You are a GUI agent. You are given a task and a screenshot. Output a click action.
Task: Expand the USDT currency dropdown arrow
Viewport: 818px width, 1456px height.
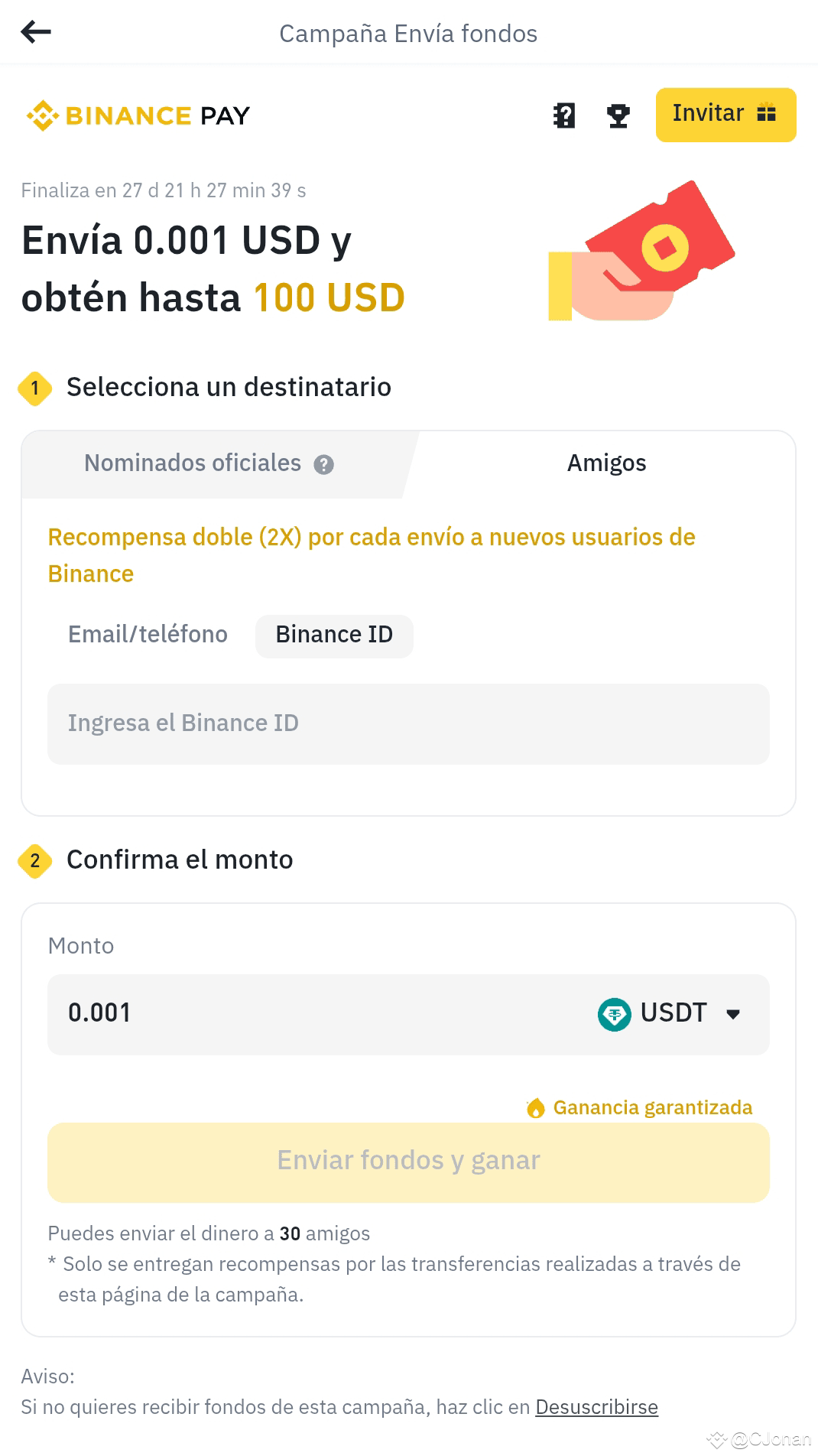coord(733,1015)
